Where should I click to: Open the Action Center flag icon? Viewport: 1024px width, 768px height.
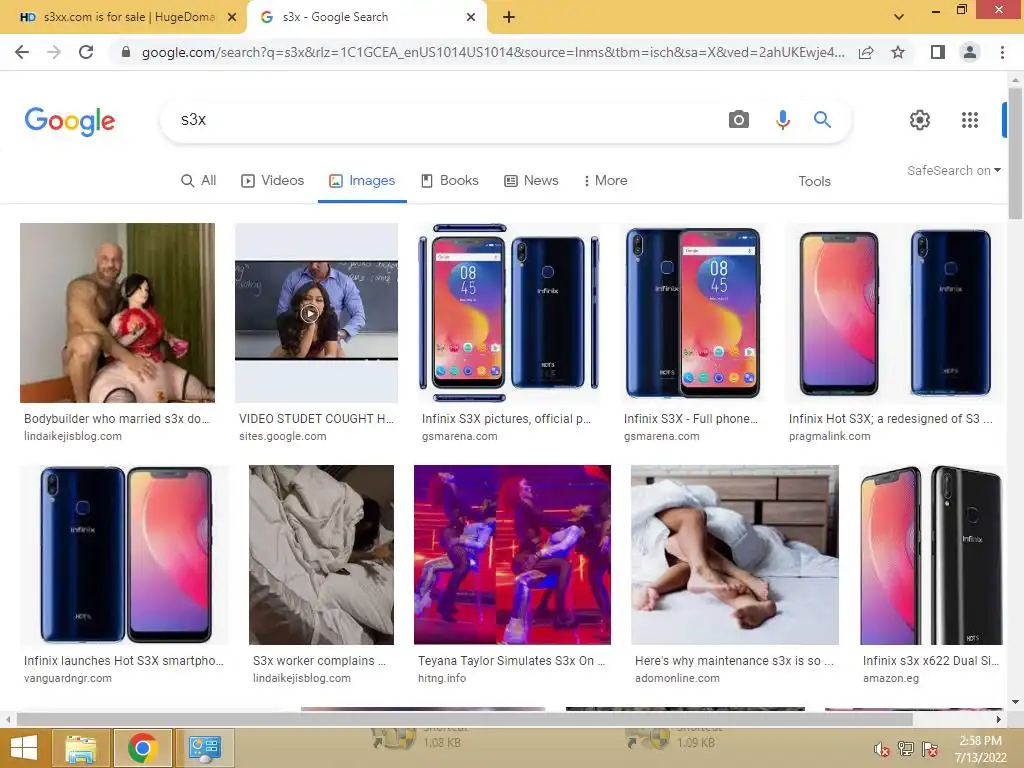tap(930, 750)
